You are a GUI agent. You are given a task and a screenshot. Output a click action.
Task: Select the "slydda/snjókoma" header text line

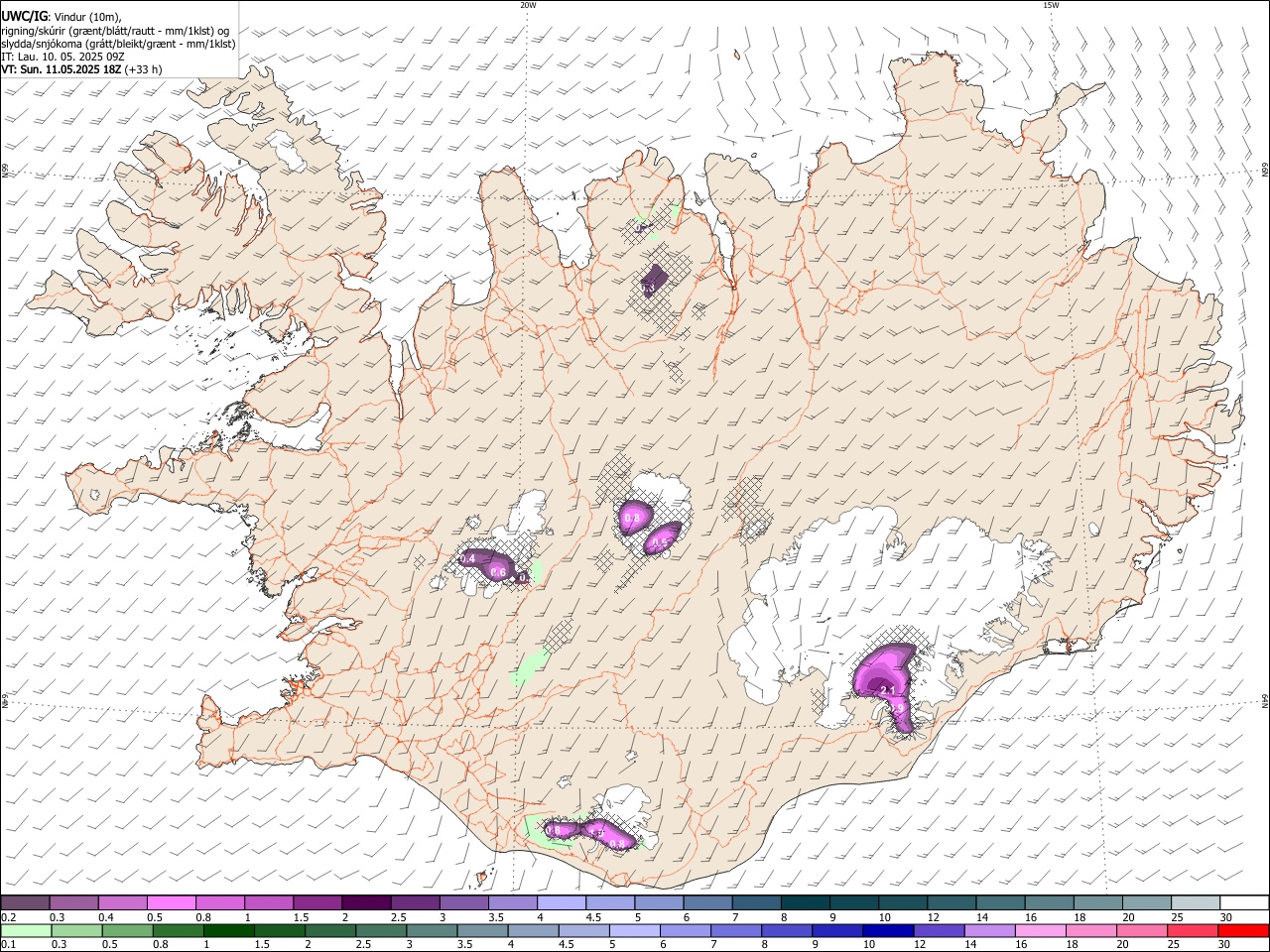click(119, 44)
